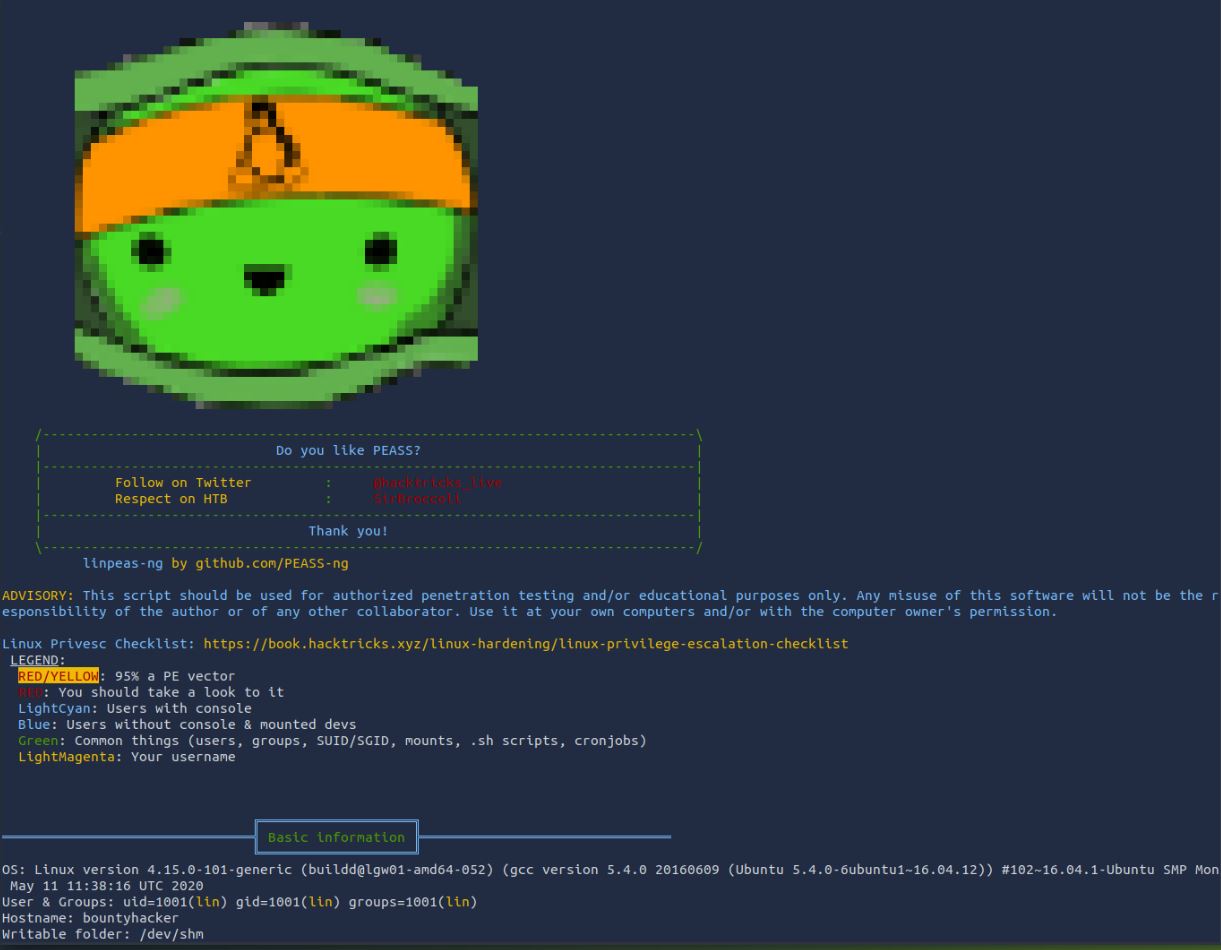Click the 'gid=1001(lin)' value
This screenshot has height=950, width=1221.
(288, 902)
